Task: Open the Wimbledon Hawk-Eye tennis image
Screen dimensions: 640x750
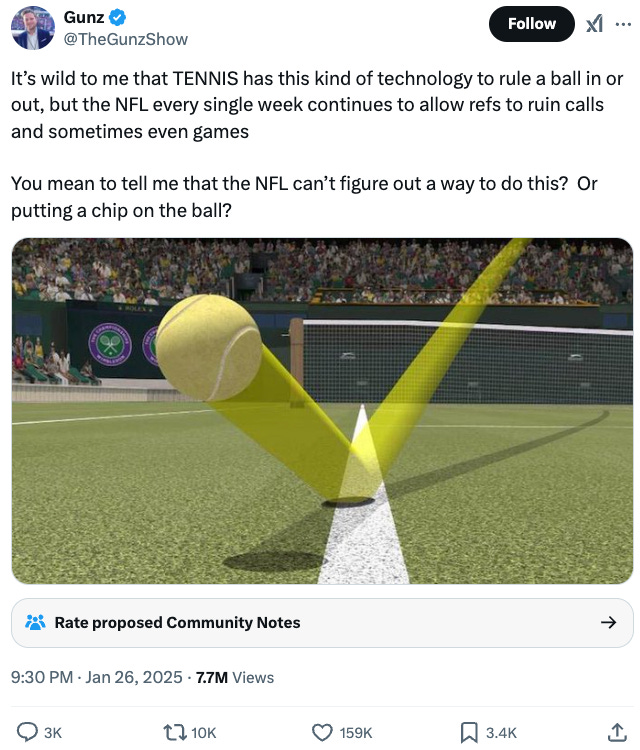Action: coord(322,411)
